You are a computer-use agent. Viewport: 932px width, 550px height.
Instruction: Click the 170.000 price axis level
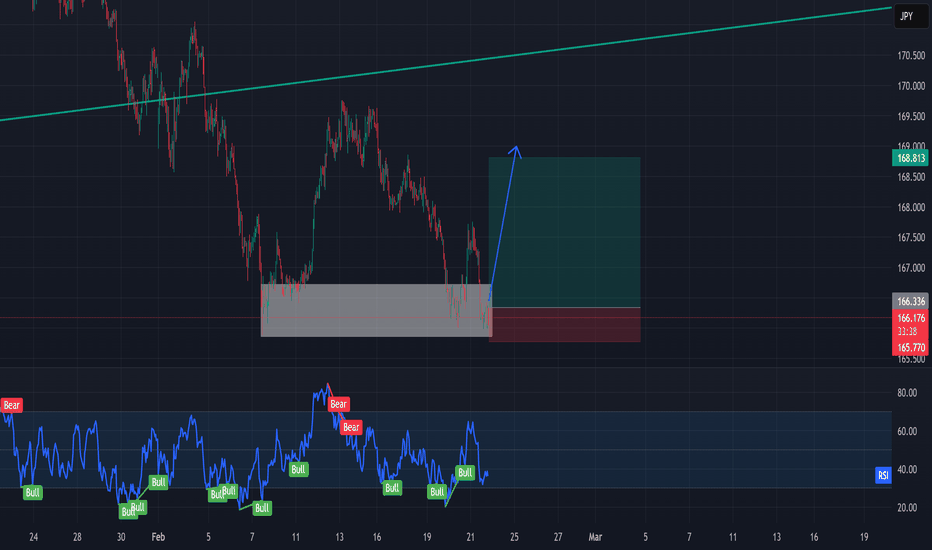pos(911,86)
